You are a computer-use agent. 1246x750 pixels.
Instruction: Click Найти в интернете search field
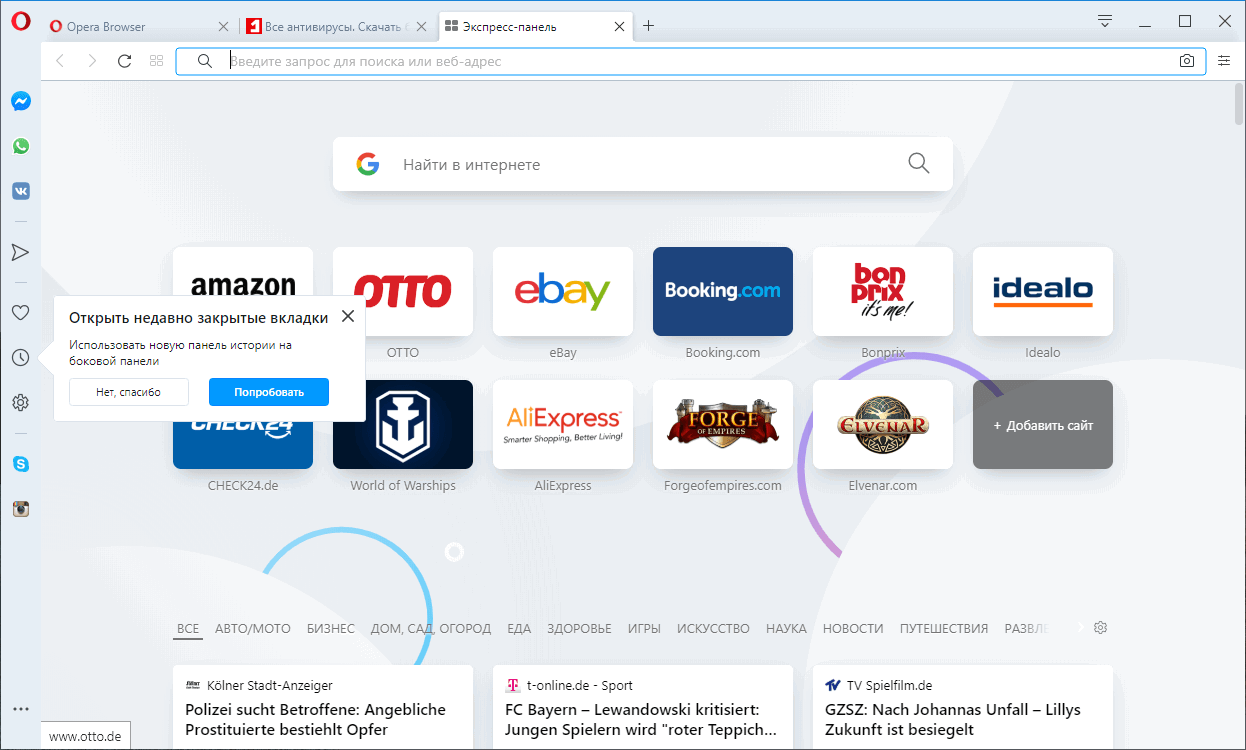click(x=643, y=164)
